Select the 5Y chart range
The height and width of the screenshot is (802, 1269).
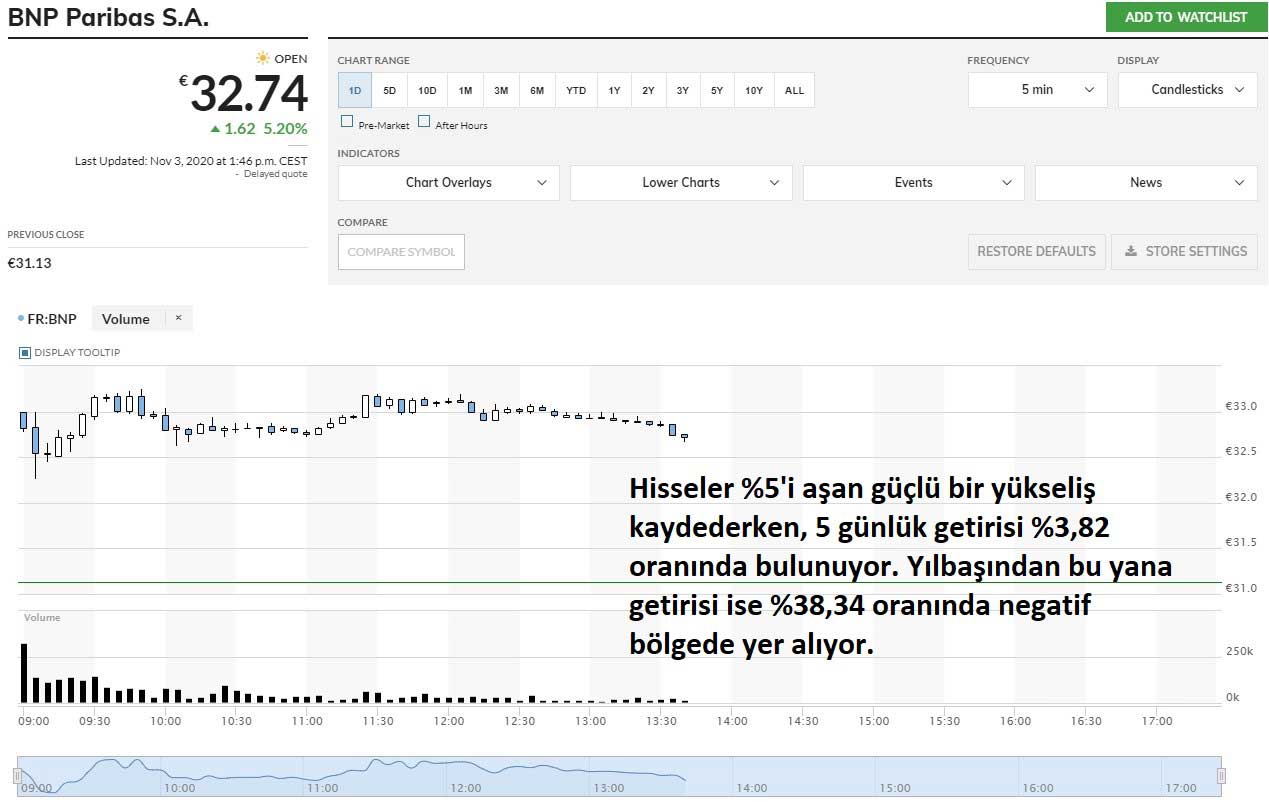click(x=717, y=90)
